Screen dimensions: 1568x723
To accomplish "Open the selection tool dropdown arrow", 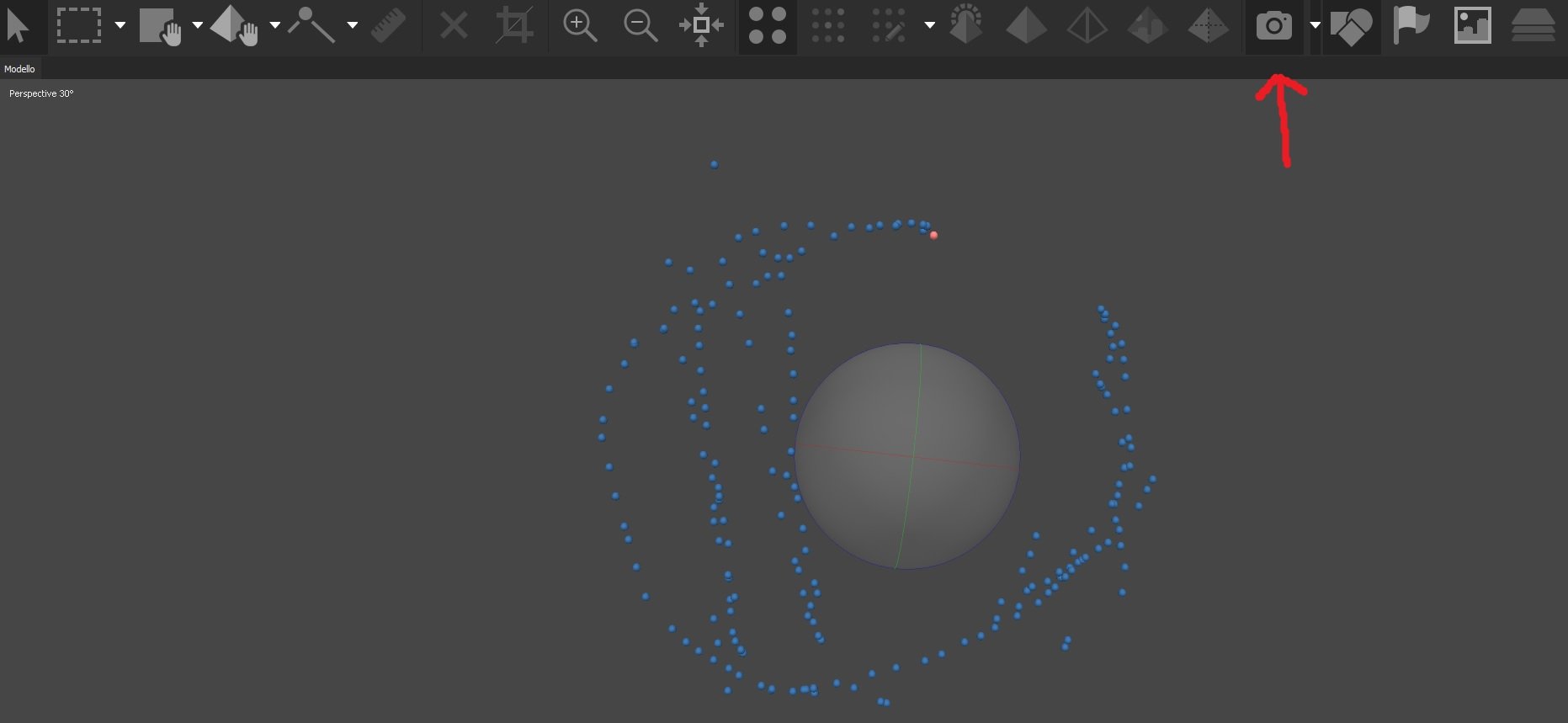I will tap(120, 25).
